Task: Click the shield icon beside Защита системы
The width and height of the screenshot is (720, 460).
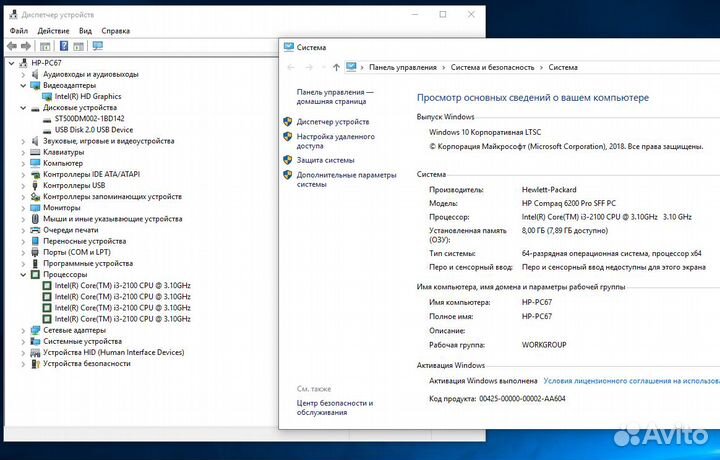Action: click(x=287, y=160)
